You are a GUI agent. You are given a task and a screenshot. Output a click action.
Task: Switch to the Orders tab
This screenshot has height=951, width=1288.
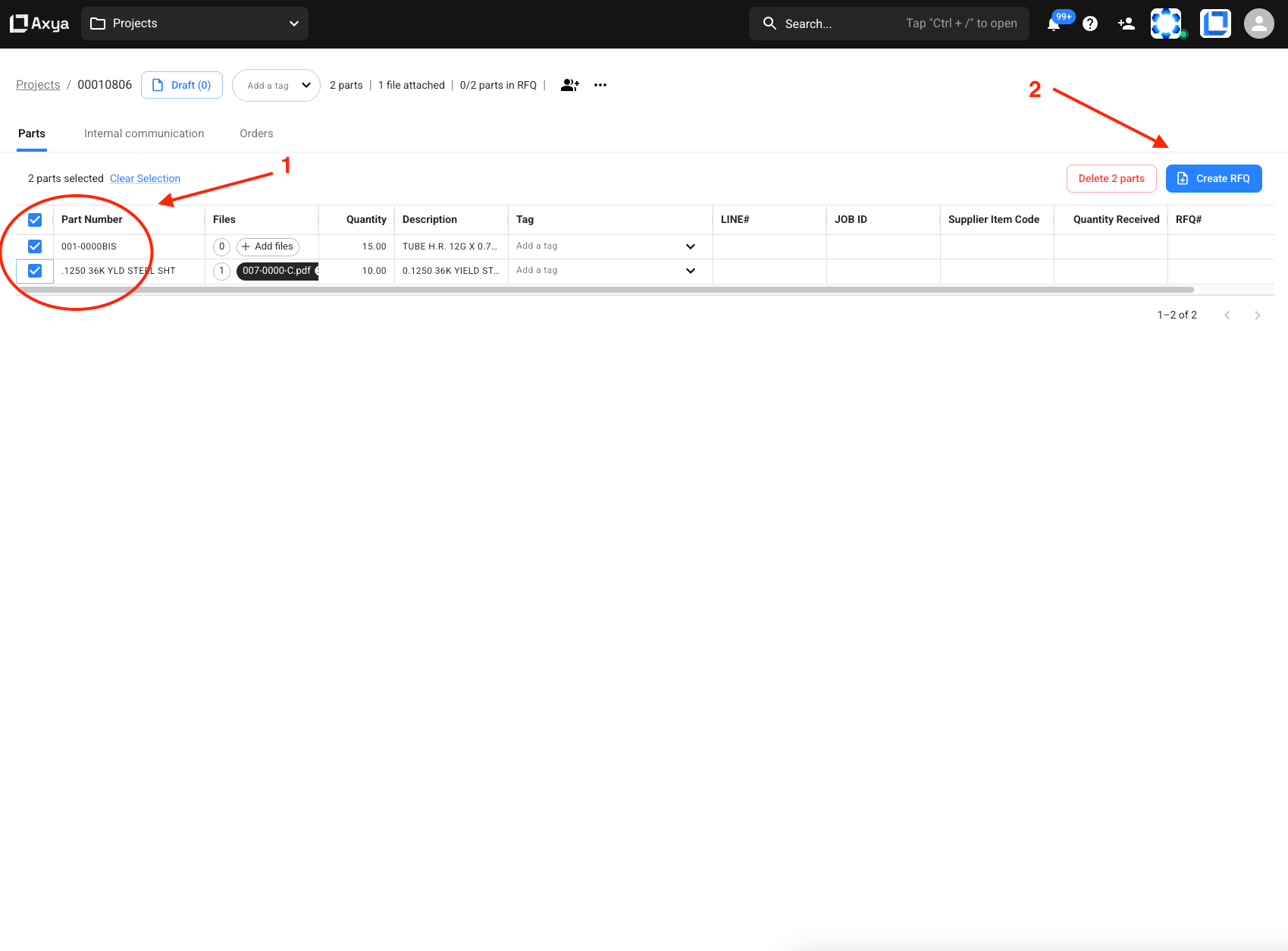tap(256, 133)
